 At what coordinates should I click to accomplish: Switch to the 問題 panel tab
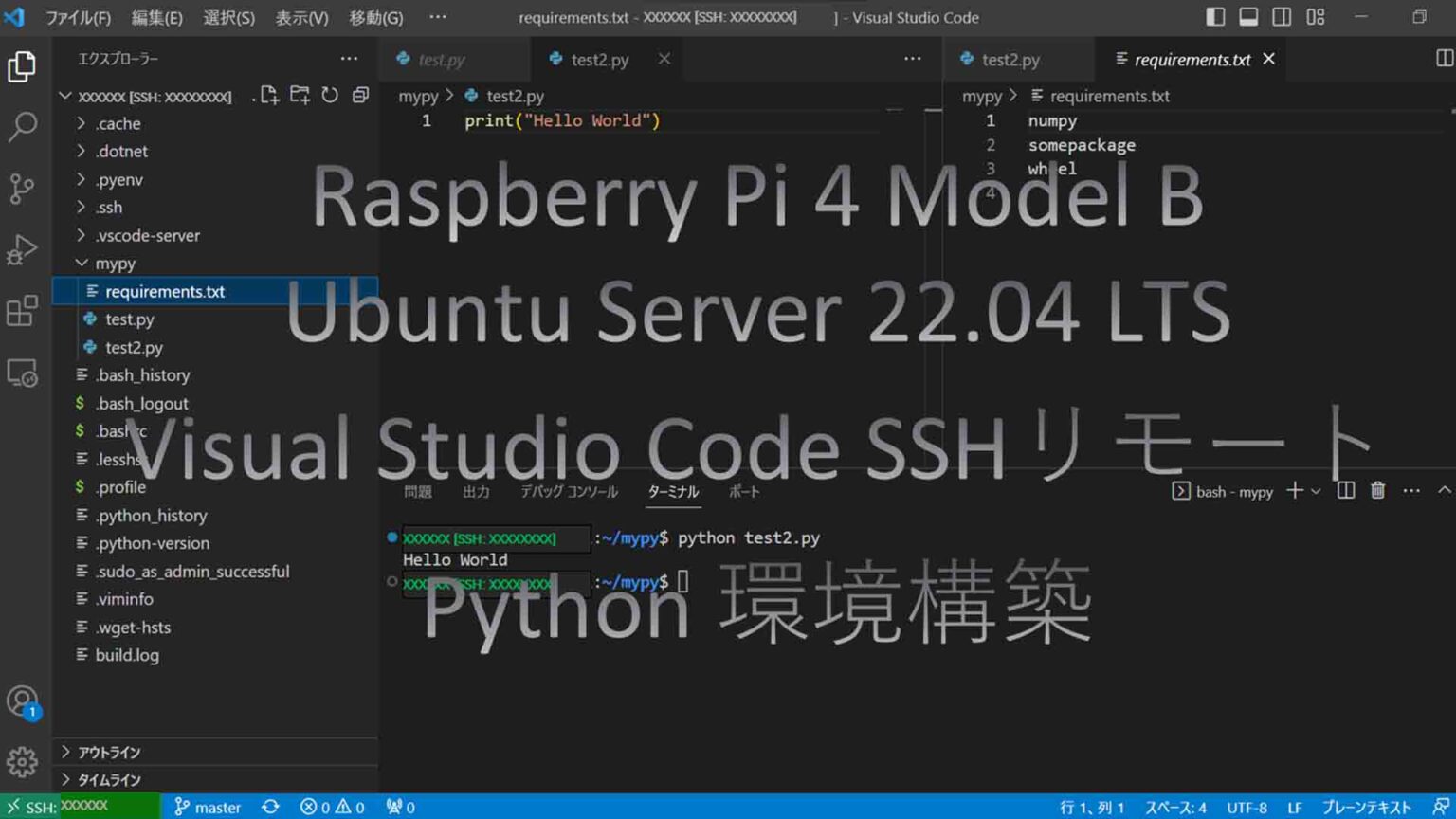[418, 492]
